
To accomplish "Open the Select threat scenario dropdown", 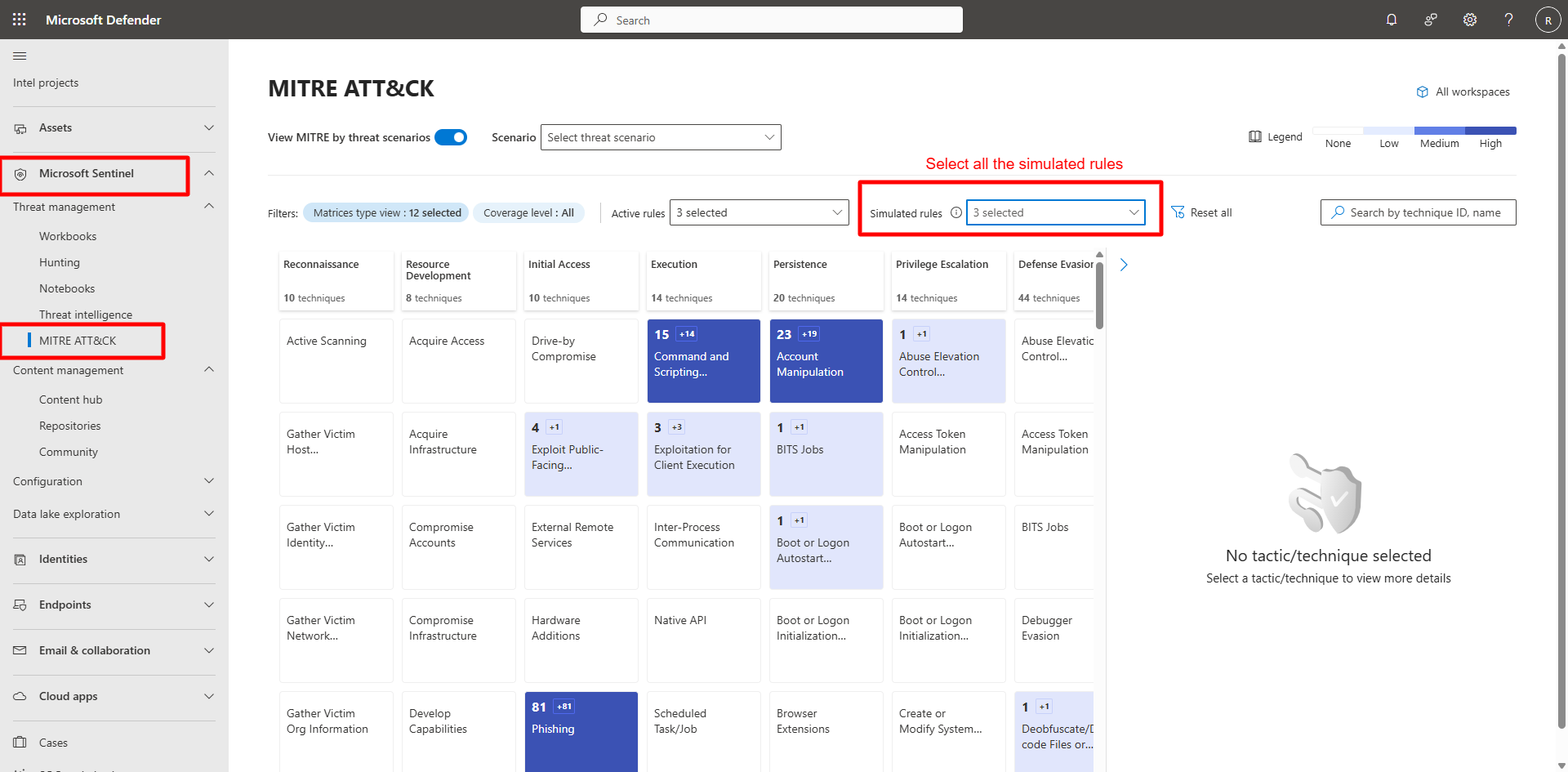I will pos(661,137).
